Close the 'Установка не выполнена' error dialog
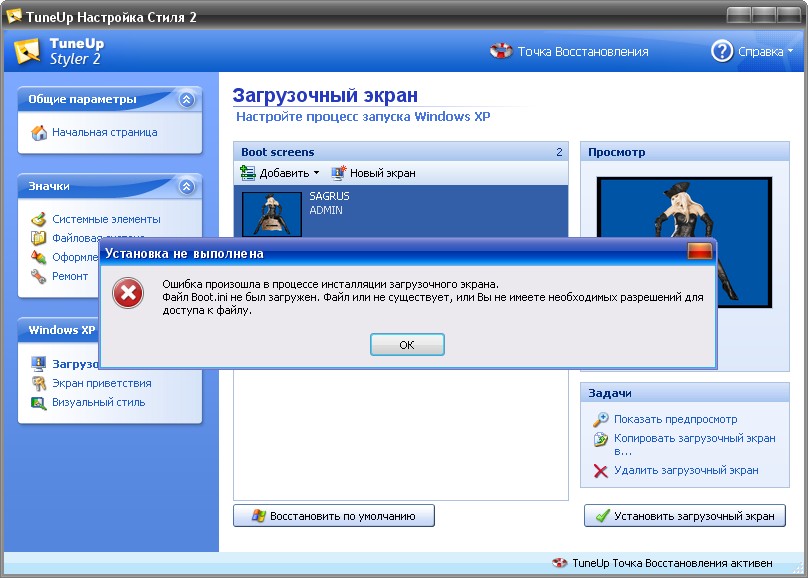The width and height of the screenshot is (808, 578). [x=699, y=252]
